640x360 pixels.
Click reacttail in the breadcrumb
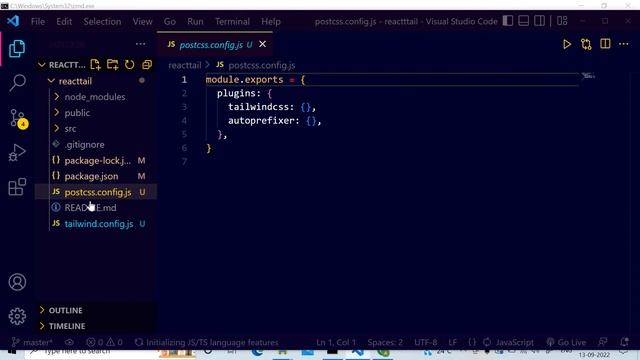[184, 65]
